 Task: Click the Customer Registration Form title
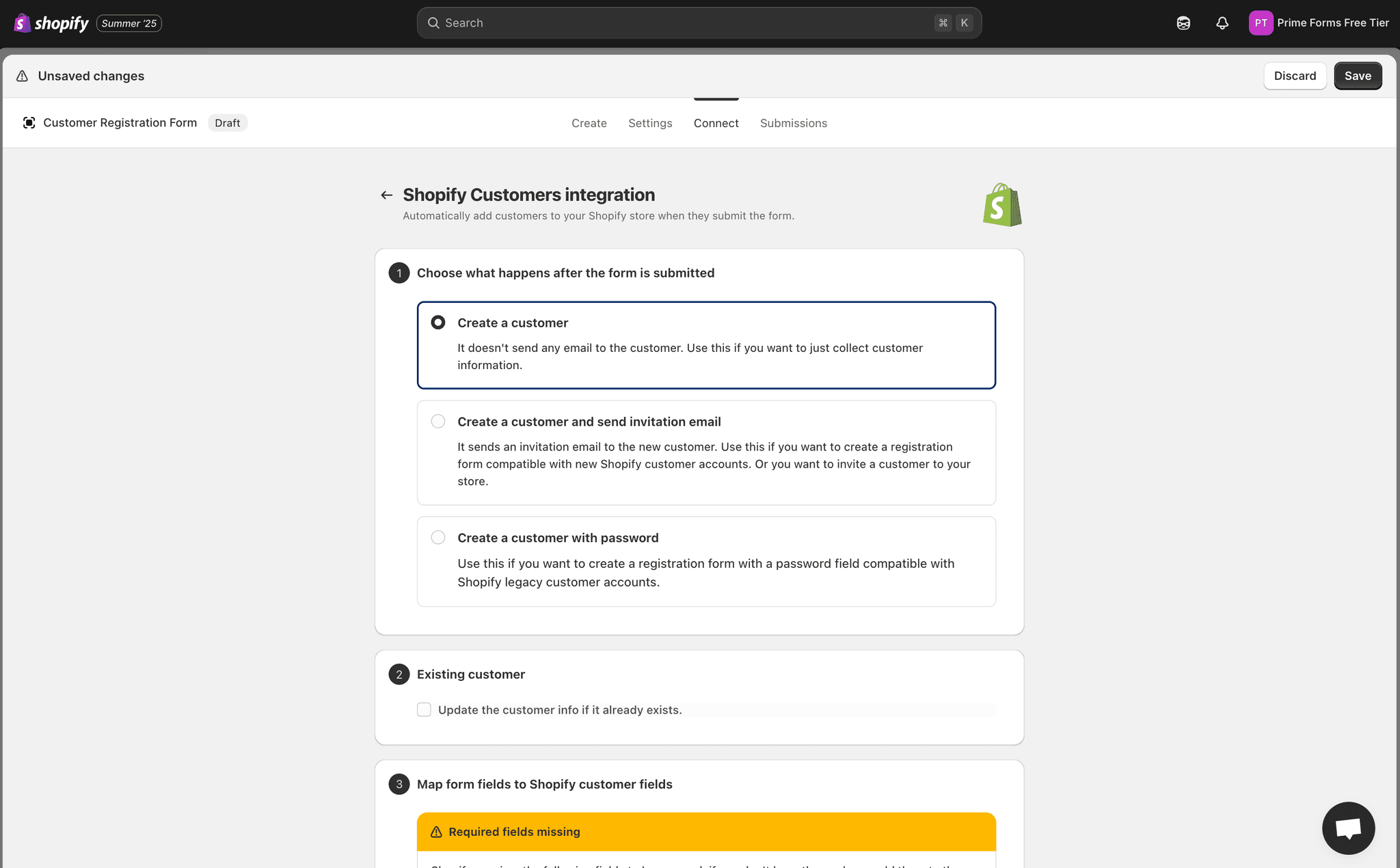[120, 123]
